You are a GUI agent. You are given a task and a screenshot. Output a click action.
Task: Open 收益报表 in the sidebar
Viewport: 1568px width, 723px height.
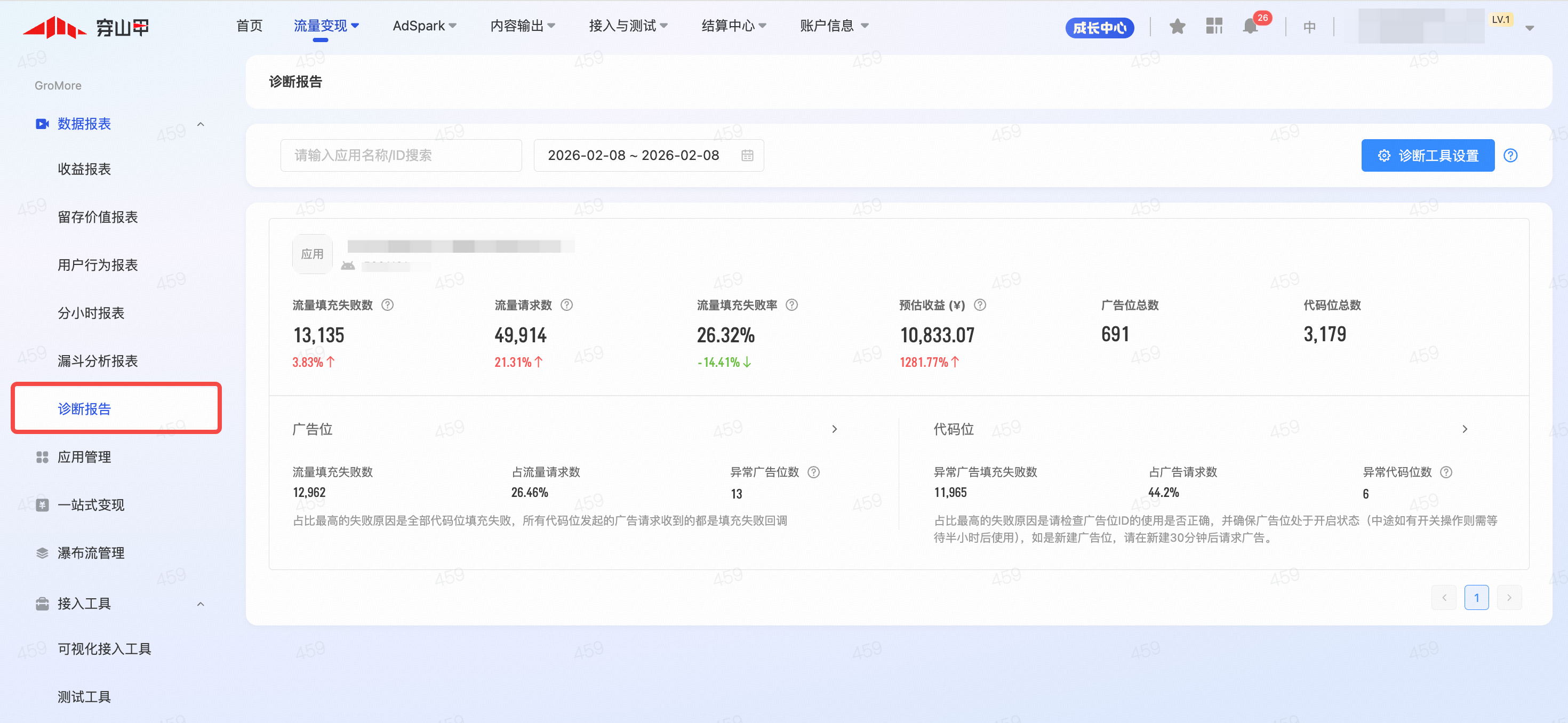pyautogui.click(x=84, y=169)
